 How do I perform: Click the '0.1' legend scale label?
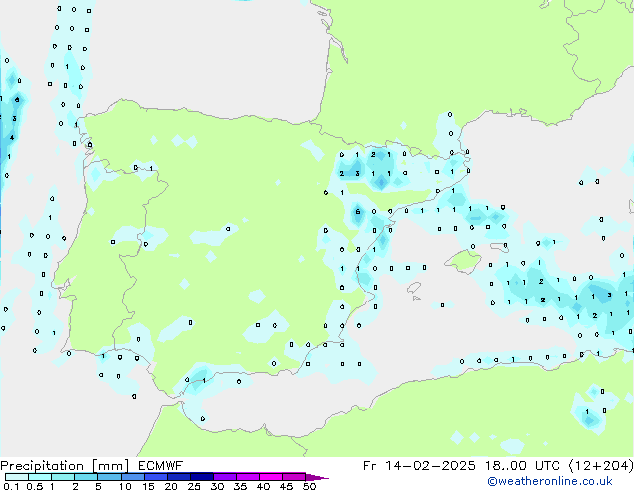tap(11, 486)
